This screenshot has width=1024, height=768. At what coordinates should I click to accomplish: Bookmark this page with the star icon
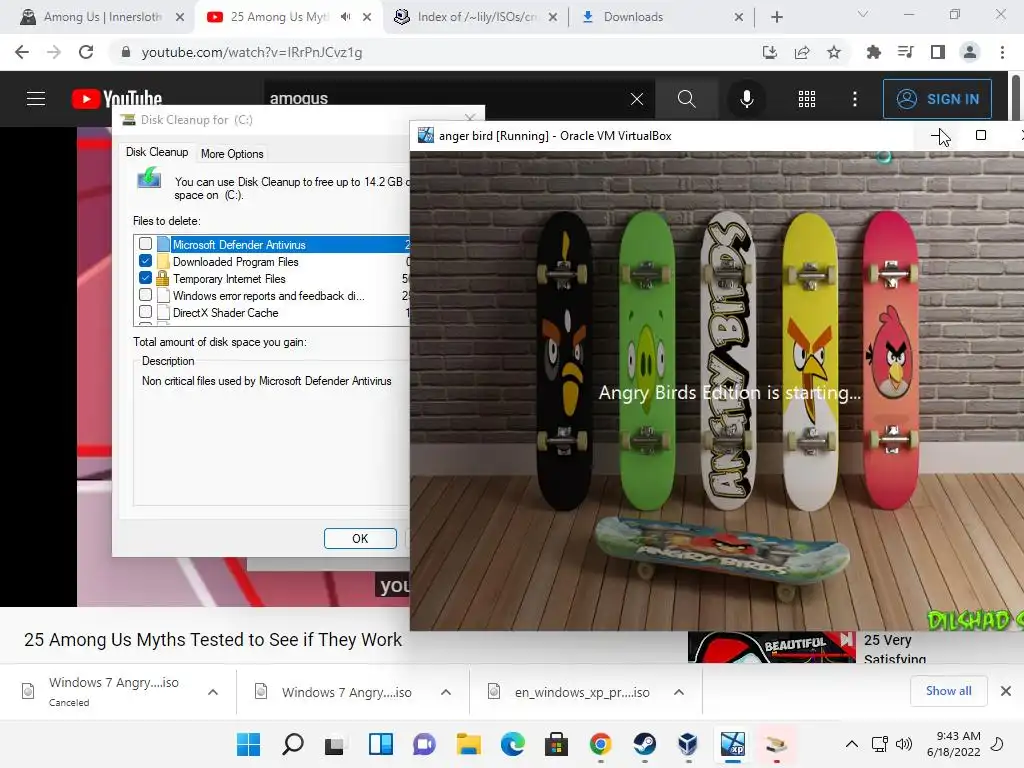click(834, 52)
